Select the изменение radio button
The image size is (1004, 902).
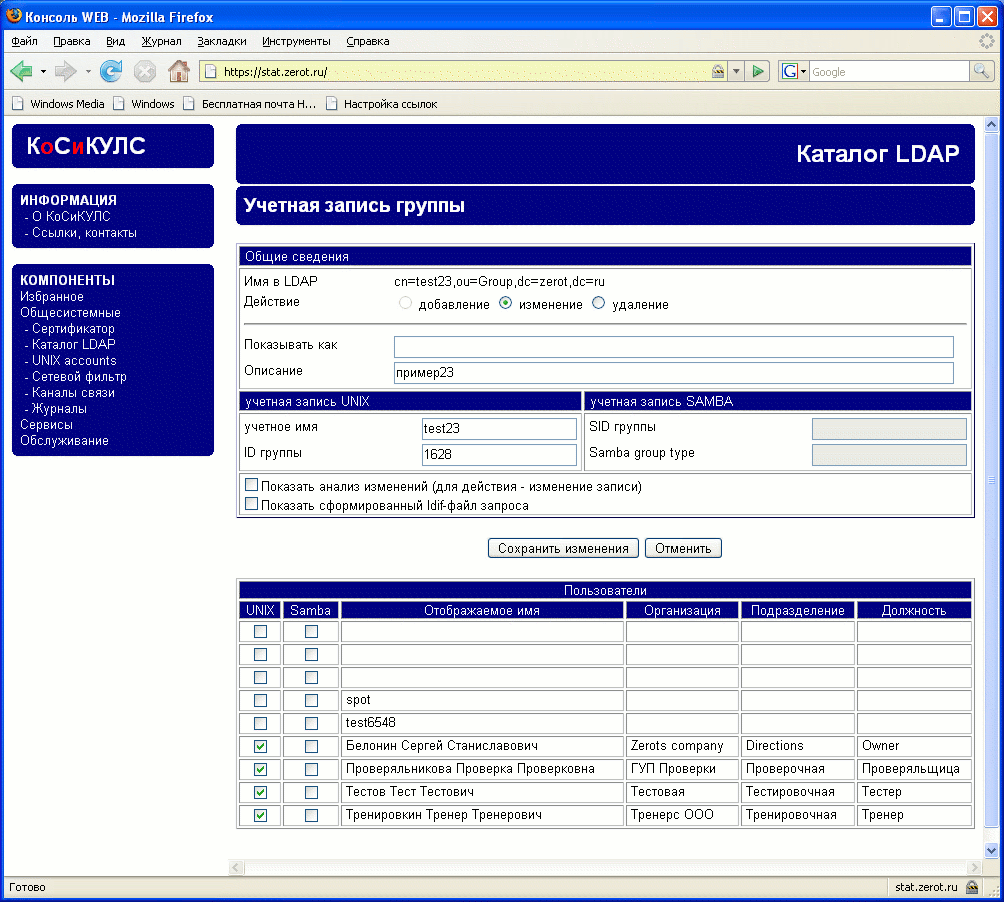point(506,303)
